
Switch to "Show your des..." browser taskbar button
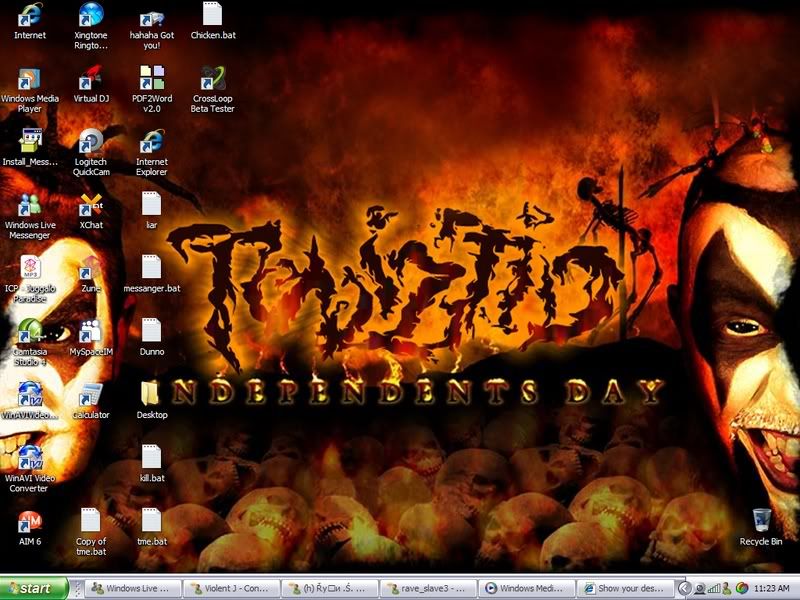click(626, 588)
